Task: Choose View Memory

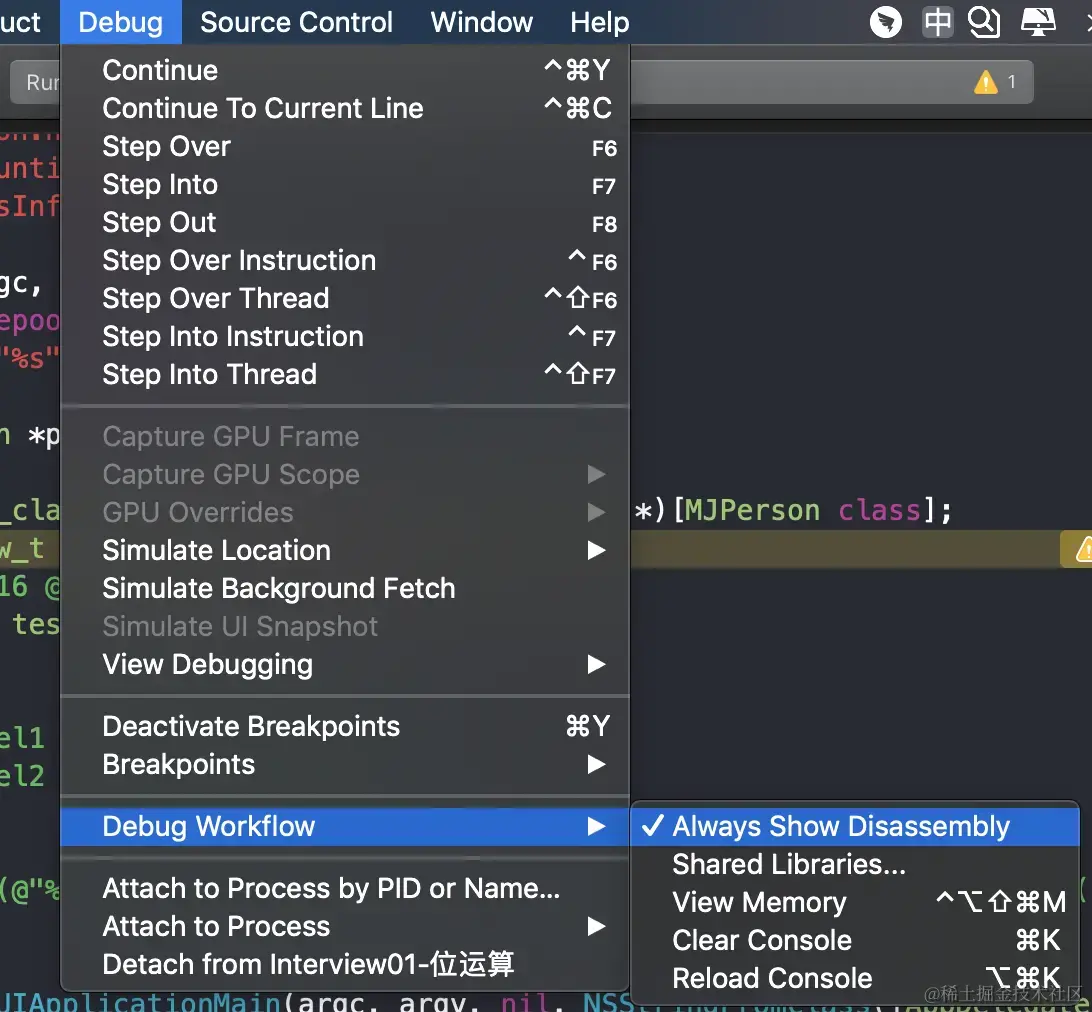Action: click(x=855, y=903)
